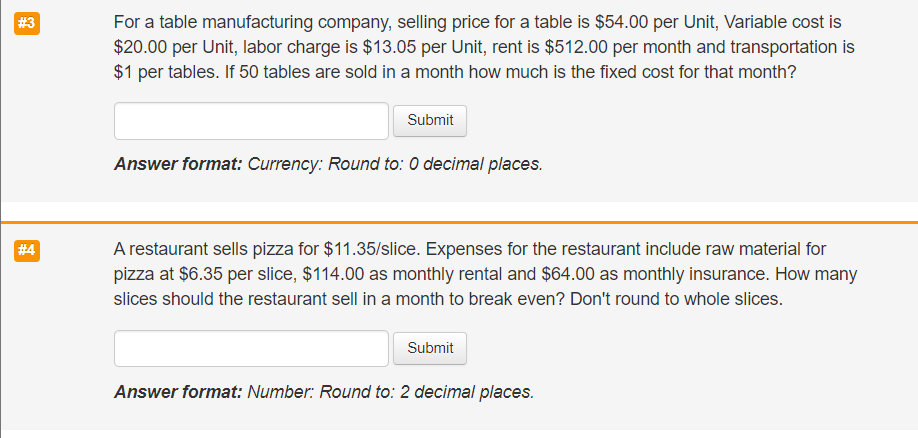Submit the break-even slices answer for question 4
918x438 pixels.
(430, 348)
